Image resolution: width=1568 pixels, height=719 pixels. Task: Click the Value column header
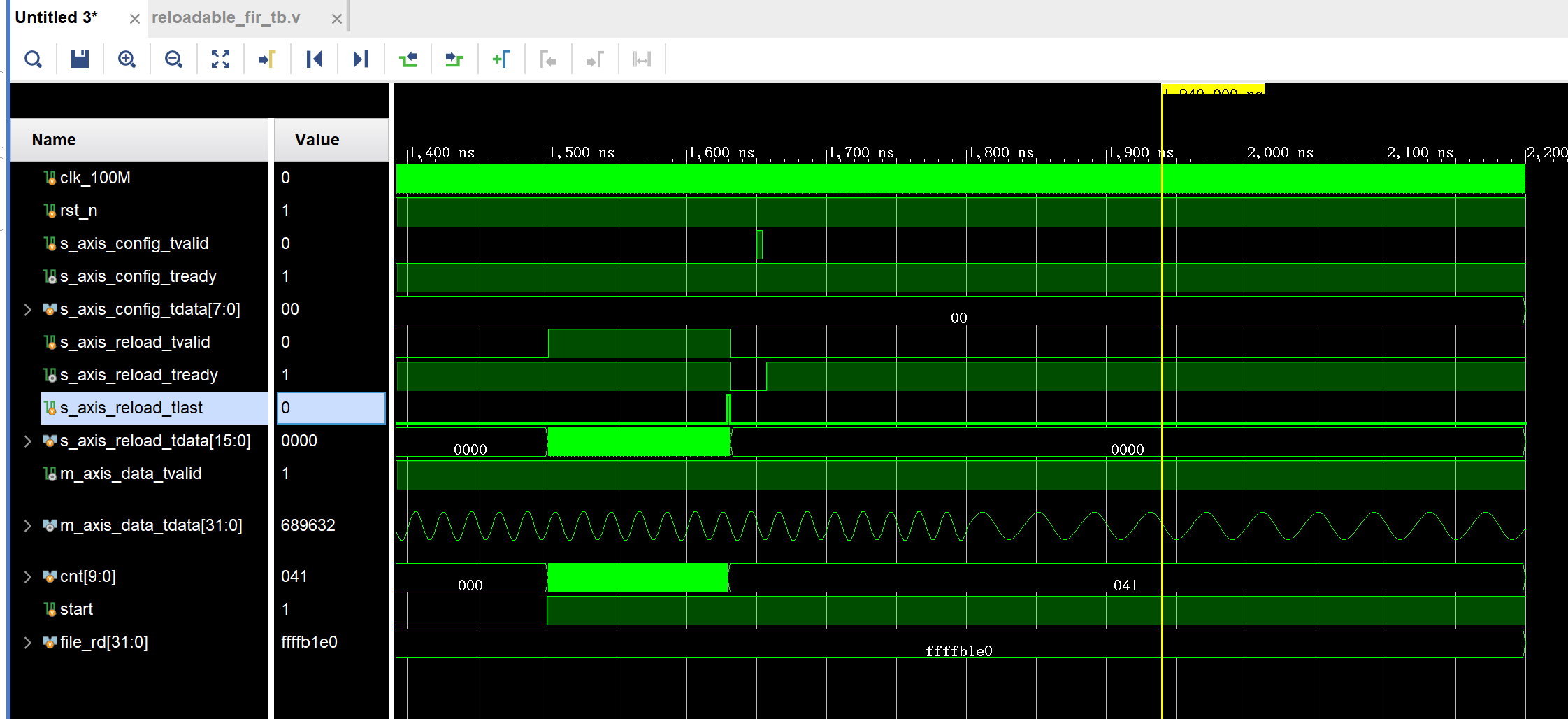[331, 140]
